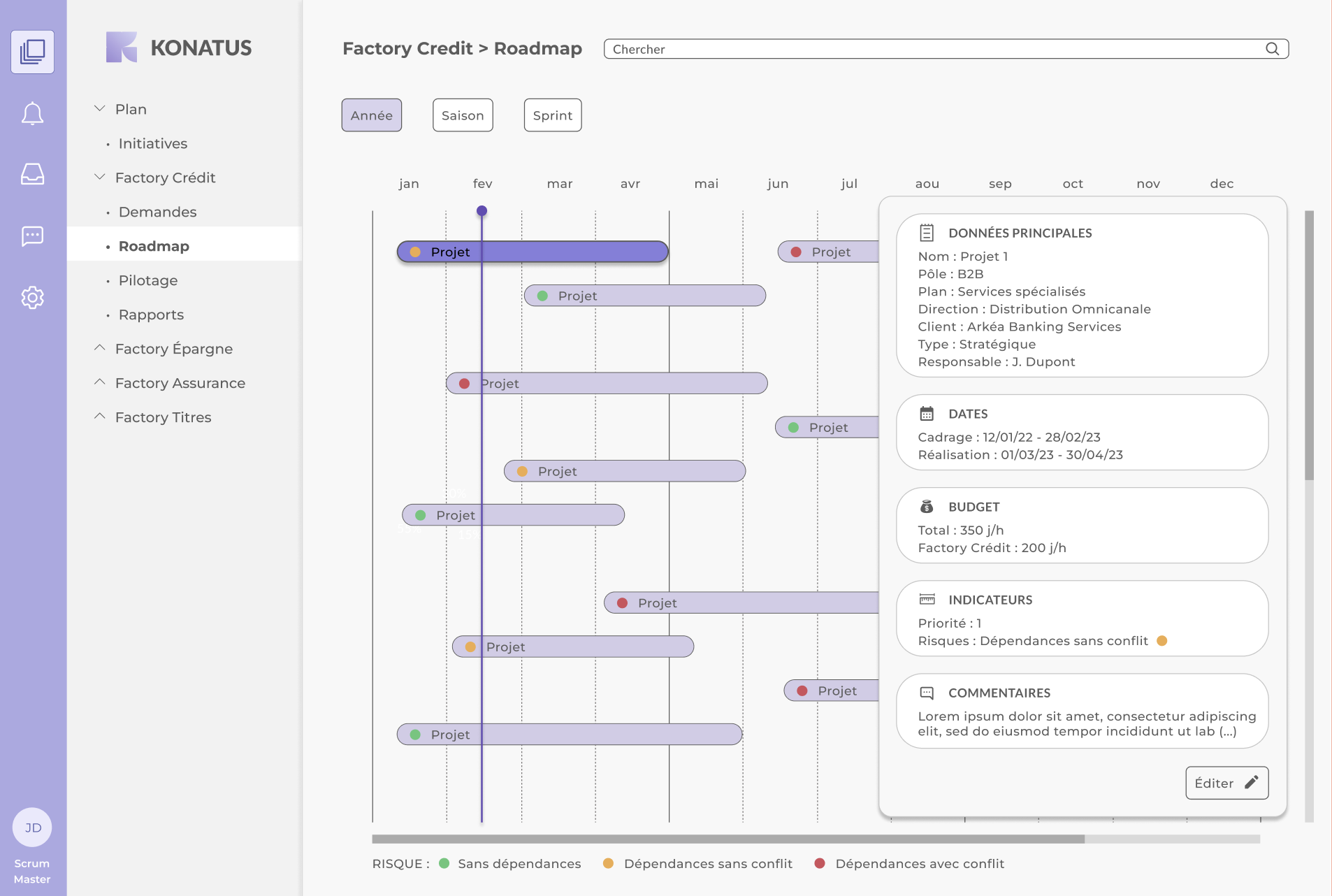Click the jan month header
1332x896 pixels.
point(409,183)
